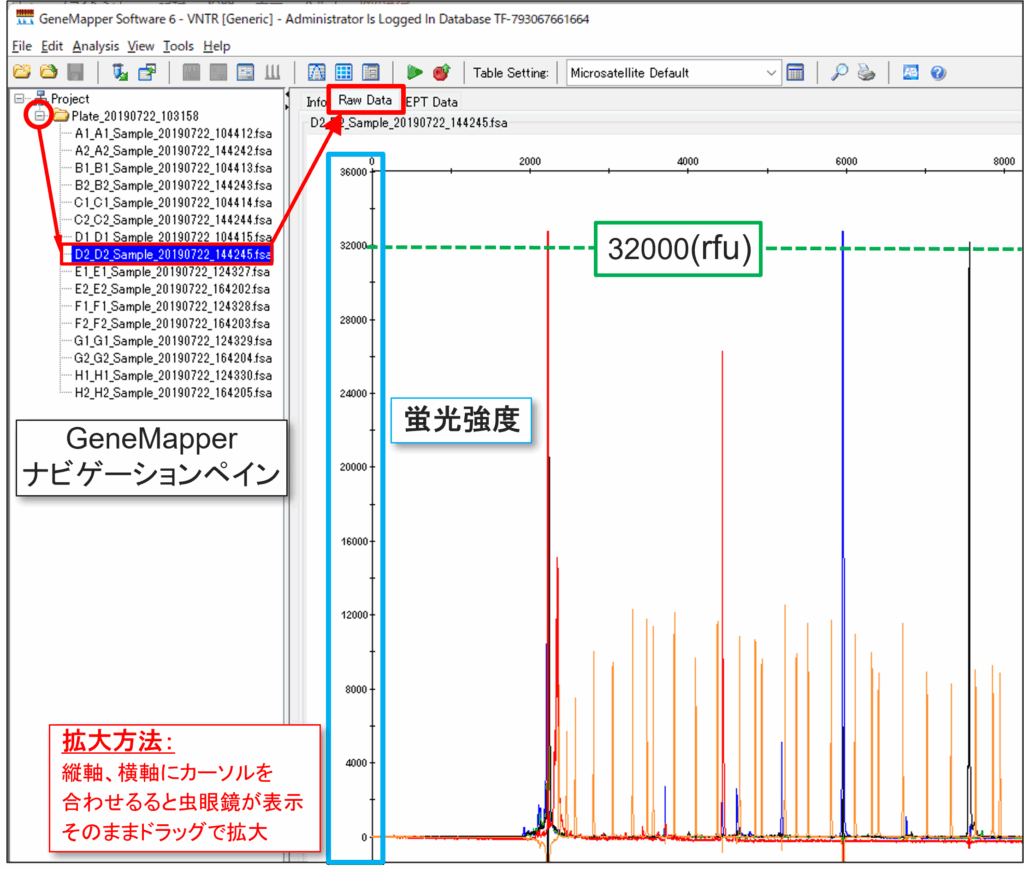Collapse the Project root tree node

tap(21, 99)
